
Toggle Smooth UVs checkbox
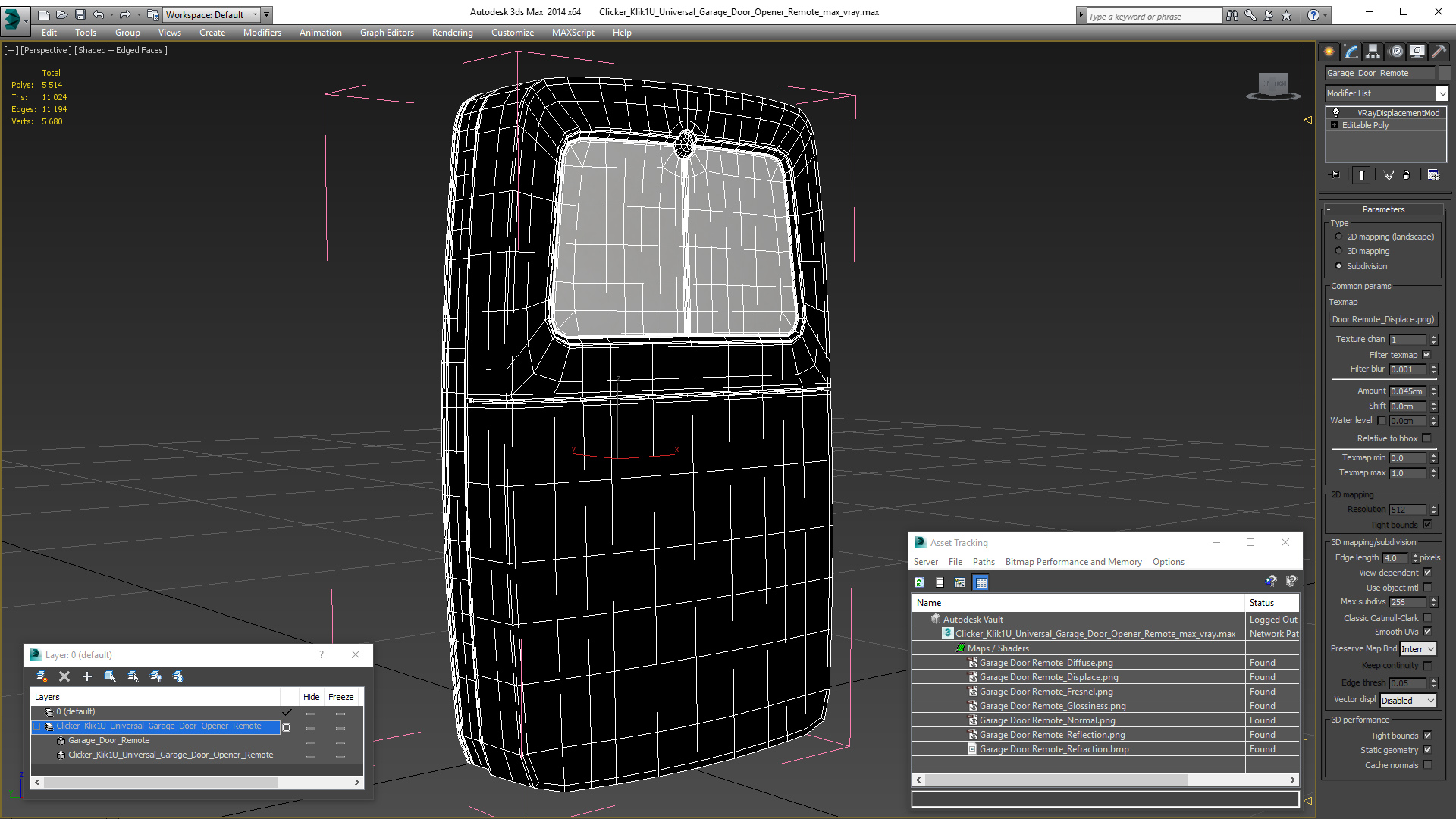(x=1427, y=632)
